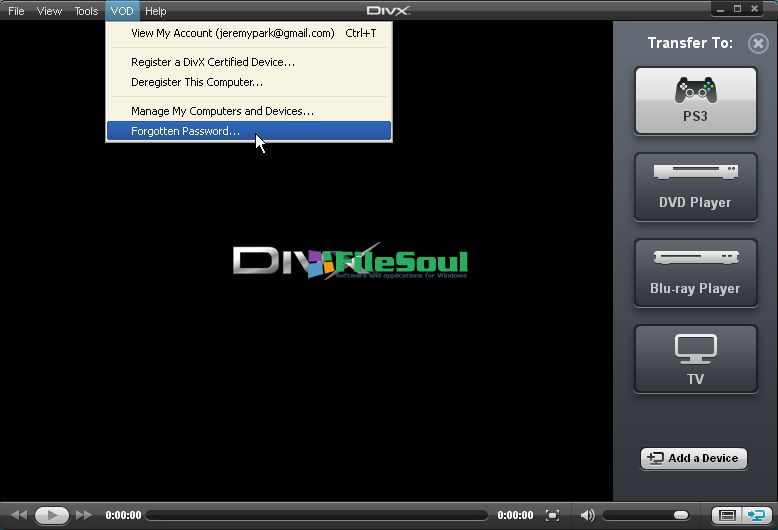Select Blu-ray Player device
The height and width of the screenshot is (530, 778).
695,273
